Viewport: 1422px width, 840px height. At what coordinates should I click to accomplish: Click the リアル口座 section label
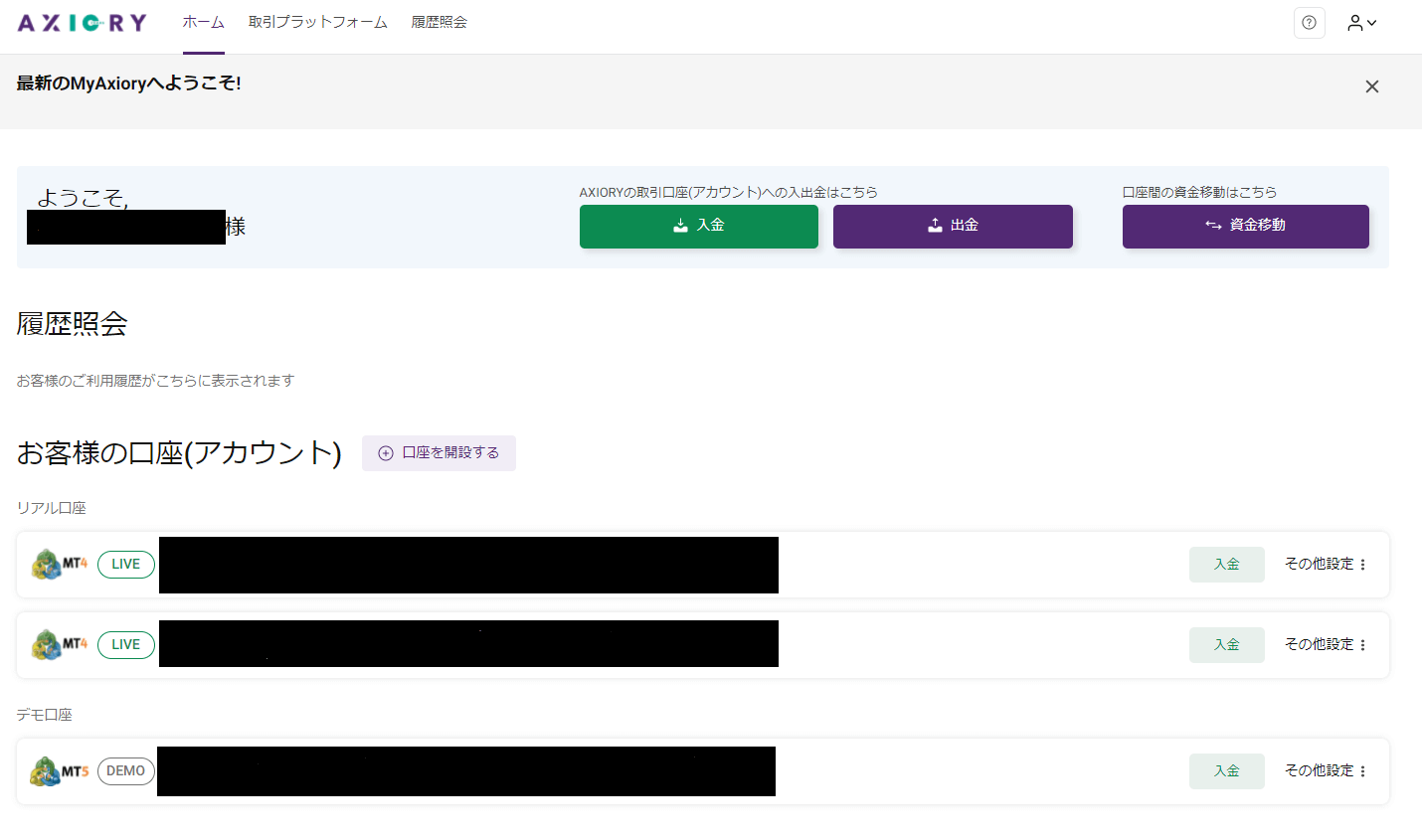(x=52, y=507)
